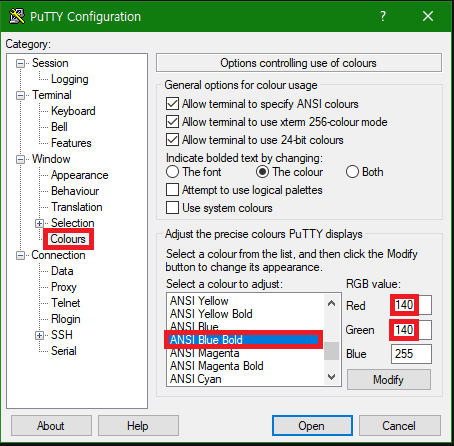454x446 pixels.
Task: Select ANSI Cyan in colour list
Action: point(245,379)
